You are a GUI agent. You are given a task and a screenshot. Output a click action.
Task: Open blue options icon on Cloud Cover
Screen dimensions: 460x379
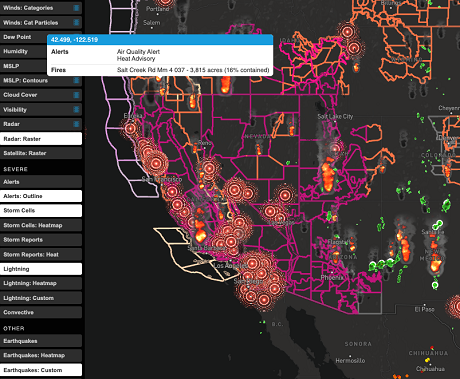coord(76,95)
